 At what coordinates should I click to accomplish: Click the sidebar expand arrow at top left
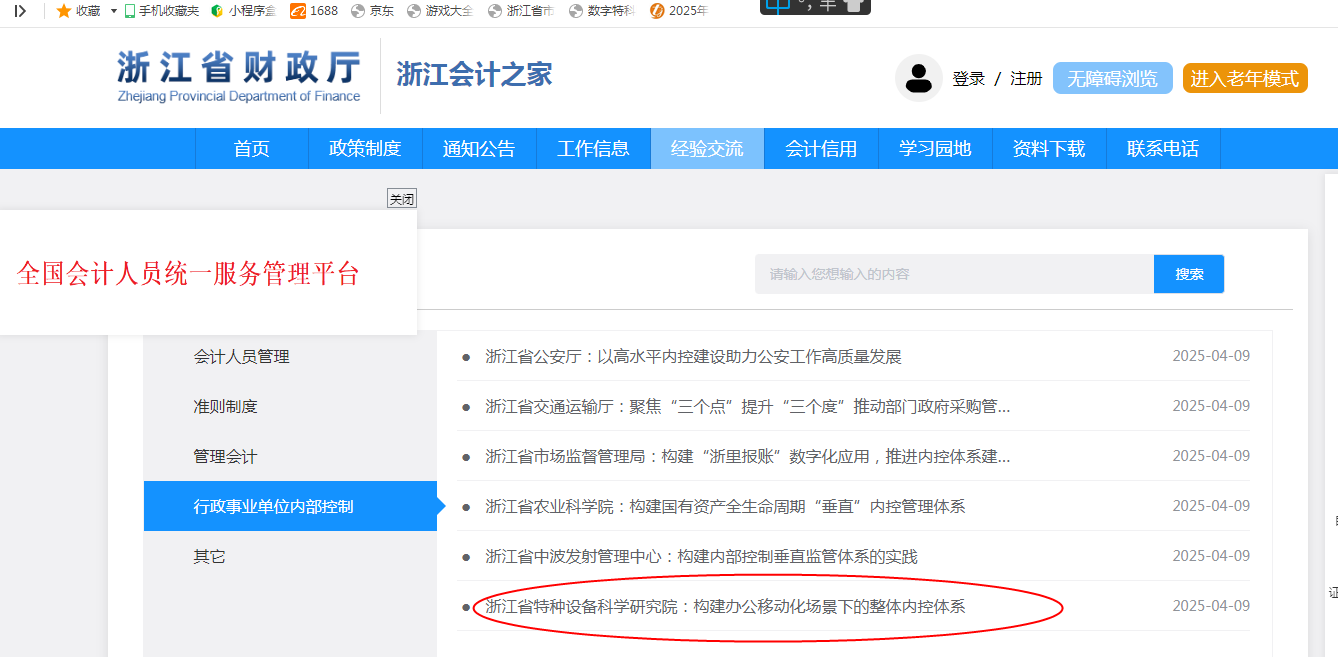pyautogui.click(x=20, y=11)
